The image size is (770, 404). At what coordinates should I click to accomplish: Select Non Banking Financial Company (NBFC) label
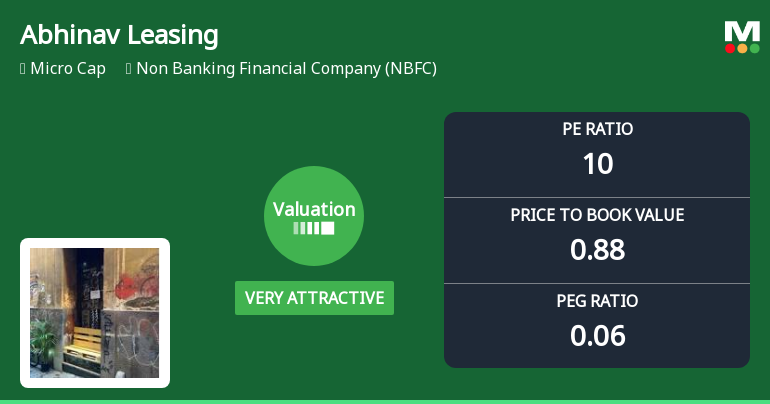pyautogui.click(x=286, y=69)
